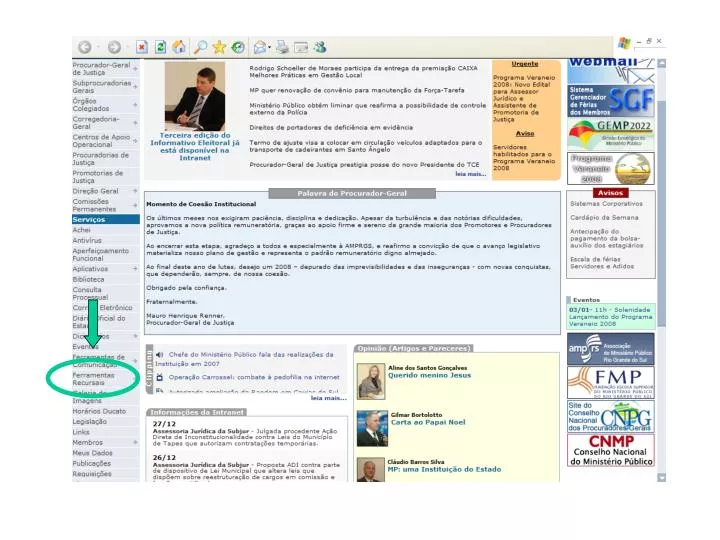Screen dimensions: 720x540
Task: Expand the Direção Geral plus sign
Action: pyautogui.click(x=135, y=191)
